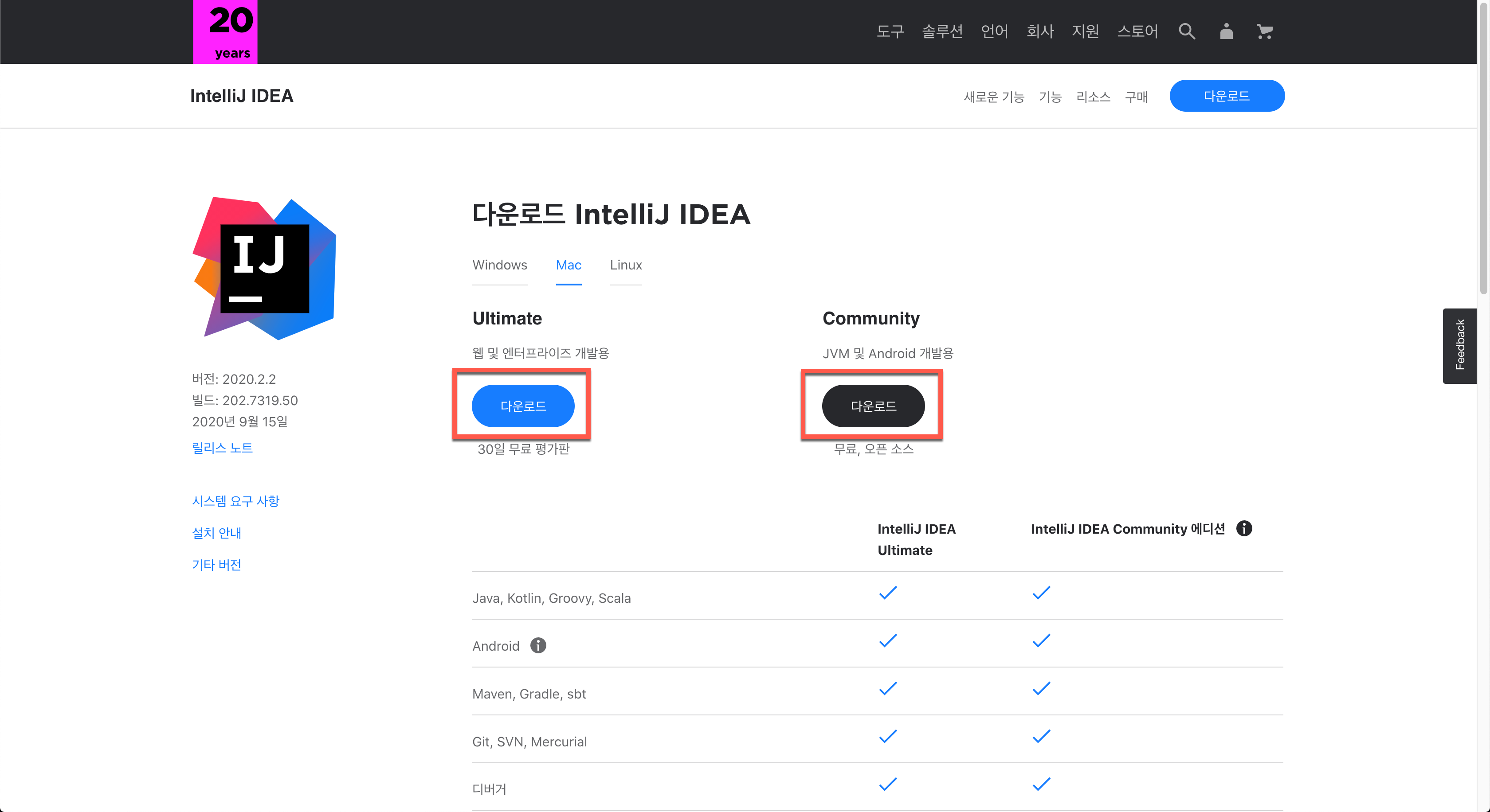Open the shopping cart icon
The image size is (1490, 812).
pyautogui.click(x=1264, y=31)
